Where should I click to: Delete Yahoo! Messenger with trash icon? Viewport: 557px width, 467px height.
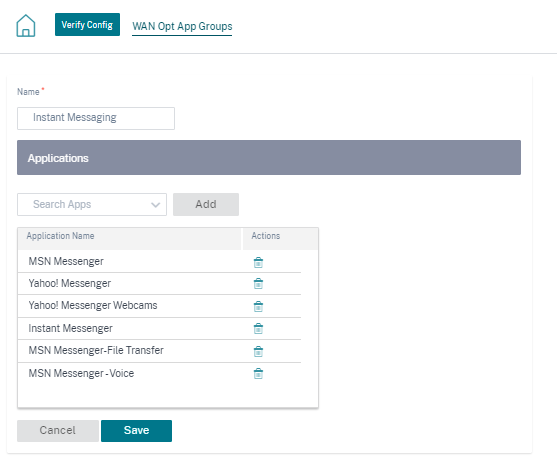258,284
